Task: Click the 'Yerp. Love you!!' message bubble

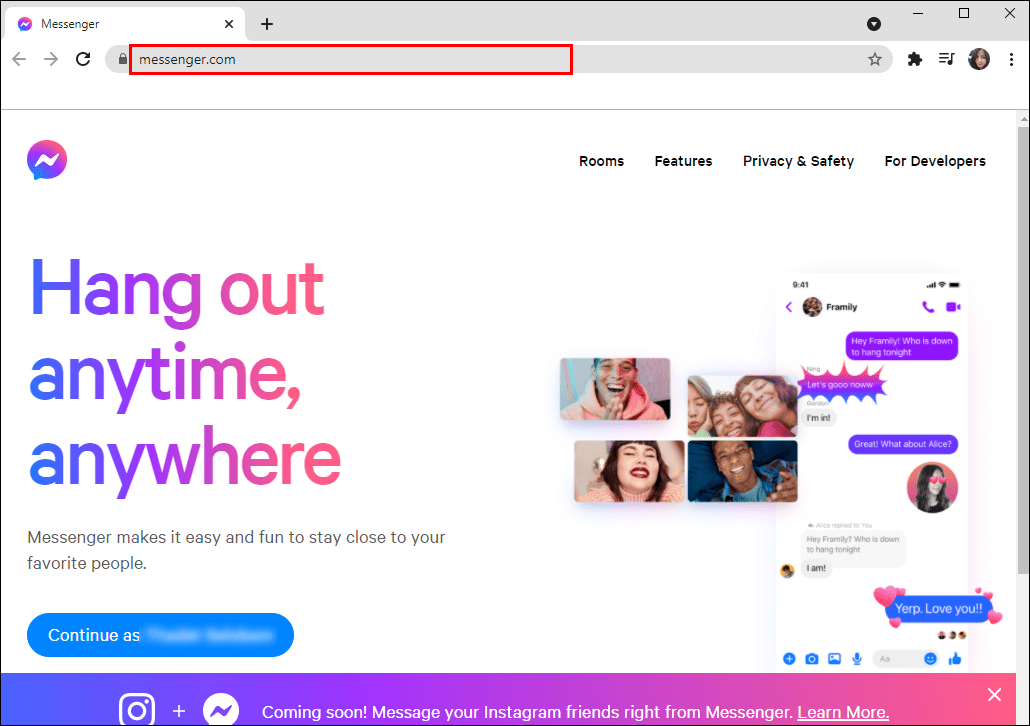Action: 938,608
